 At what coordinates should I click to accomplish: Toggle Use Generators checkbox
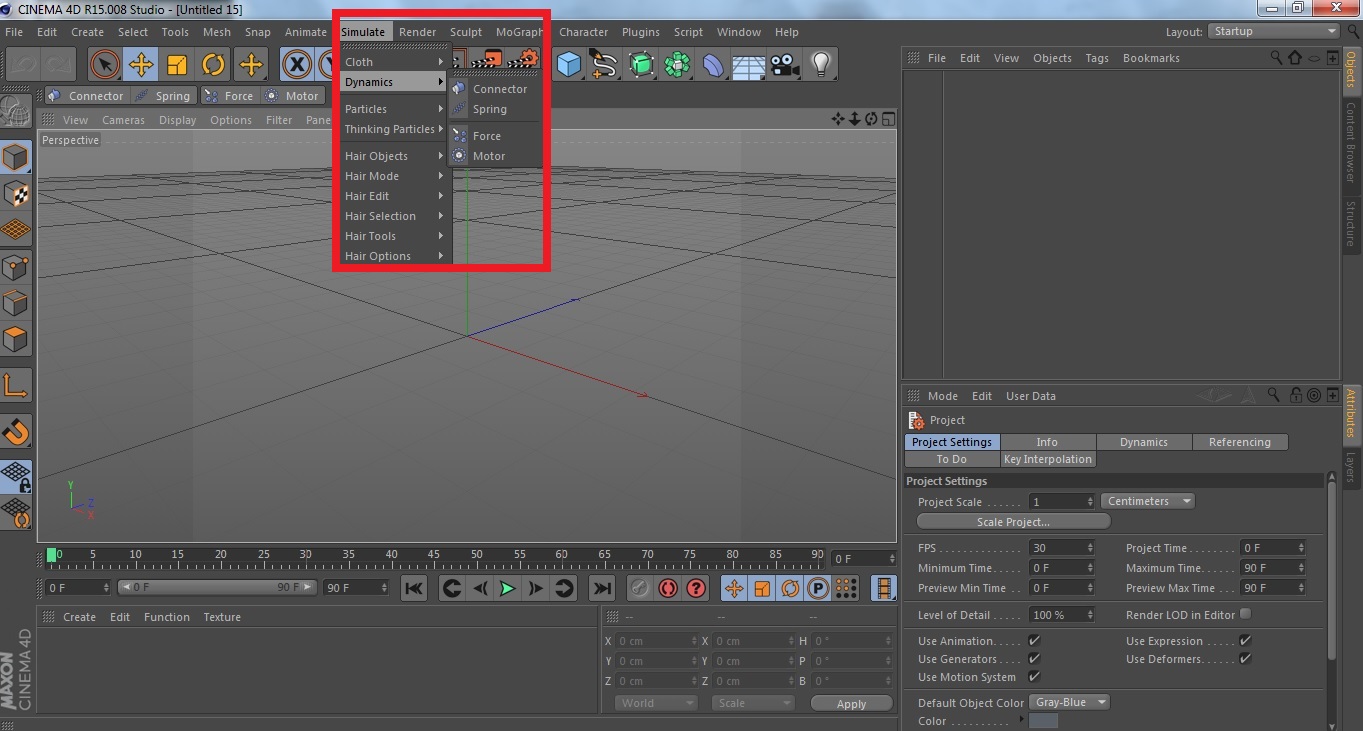click(1034, 658)
